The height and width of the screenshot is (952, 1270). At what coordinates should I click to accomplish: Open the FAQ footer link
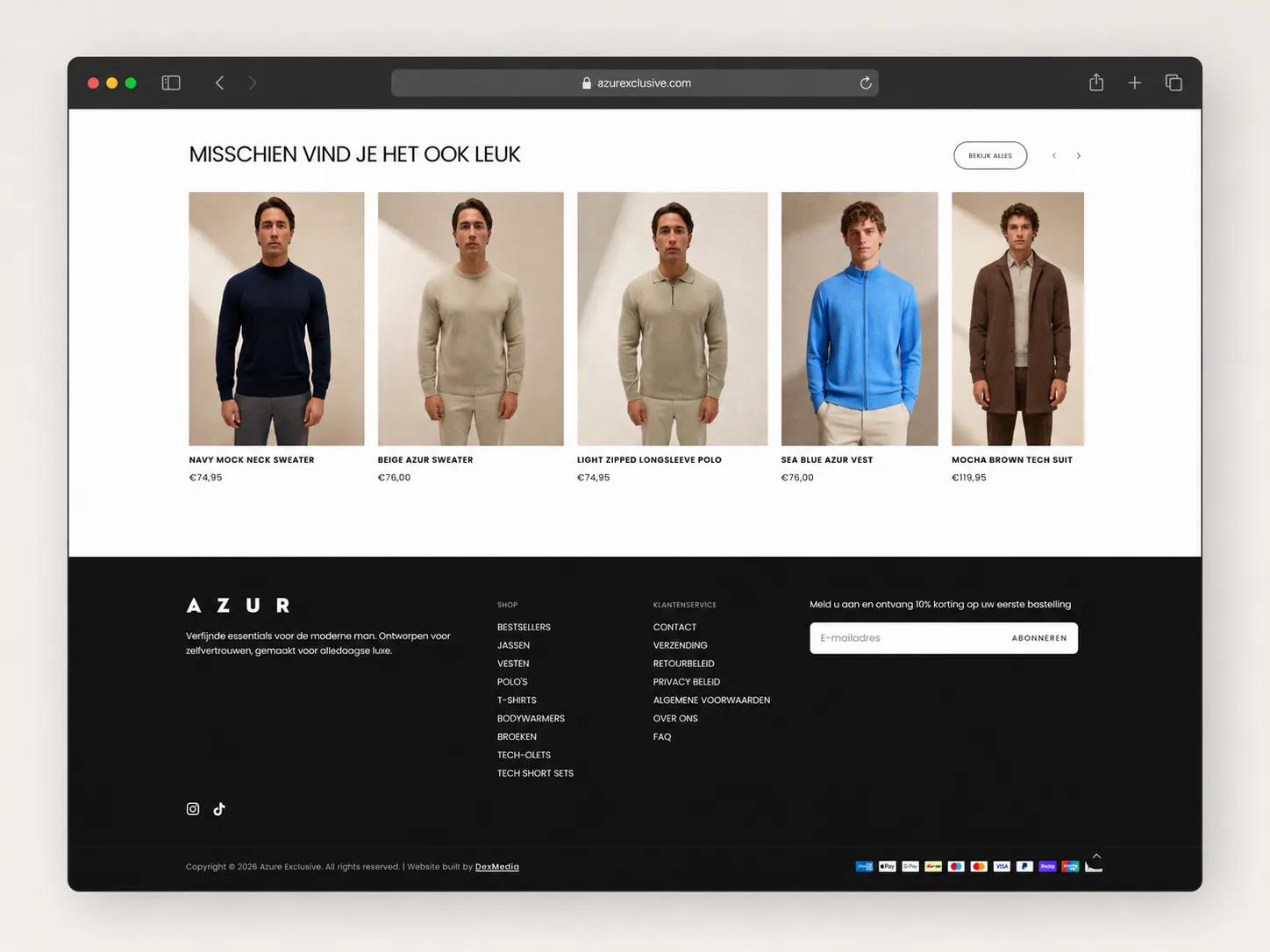662,737
